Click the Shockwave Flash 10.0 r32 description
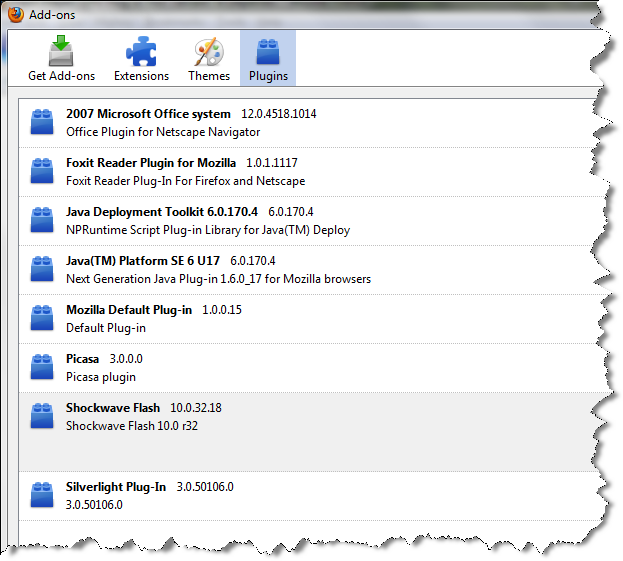623x561 pixels. coord(132,426)
